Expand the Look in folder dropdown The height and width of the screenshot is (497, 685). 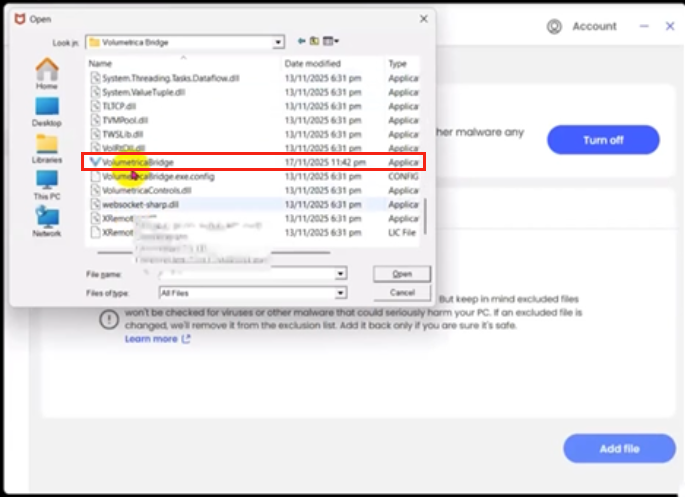point(279,42)
